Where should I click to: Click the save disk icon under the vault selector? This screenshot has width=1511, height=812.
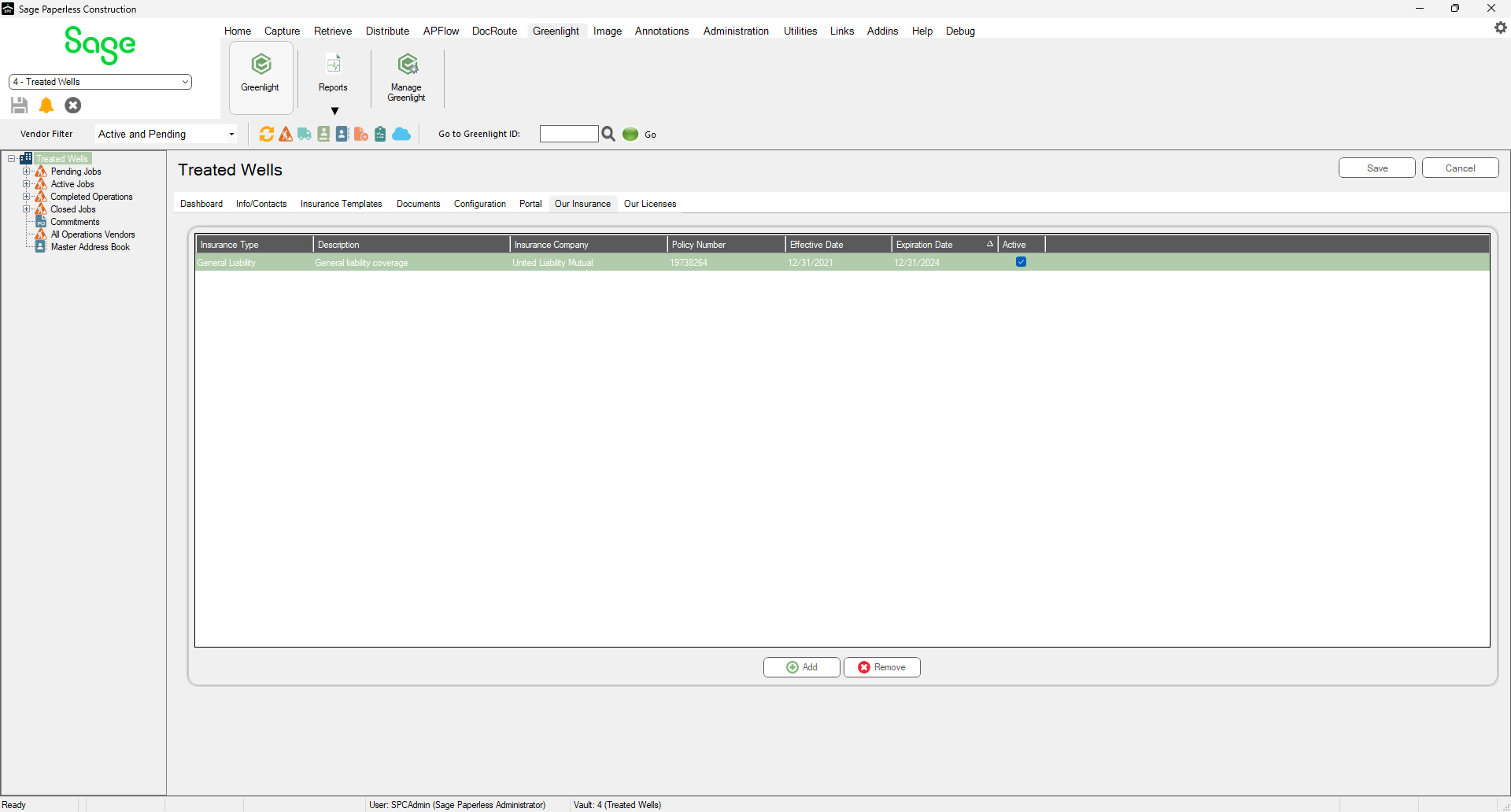20,105
